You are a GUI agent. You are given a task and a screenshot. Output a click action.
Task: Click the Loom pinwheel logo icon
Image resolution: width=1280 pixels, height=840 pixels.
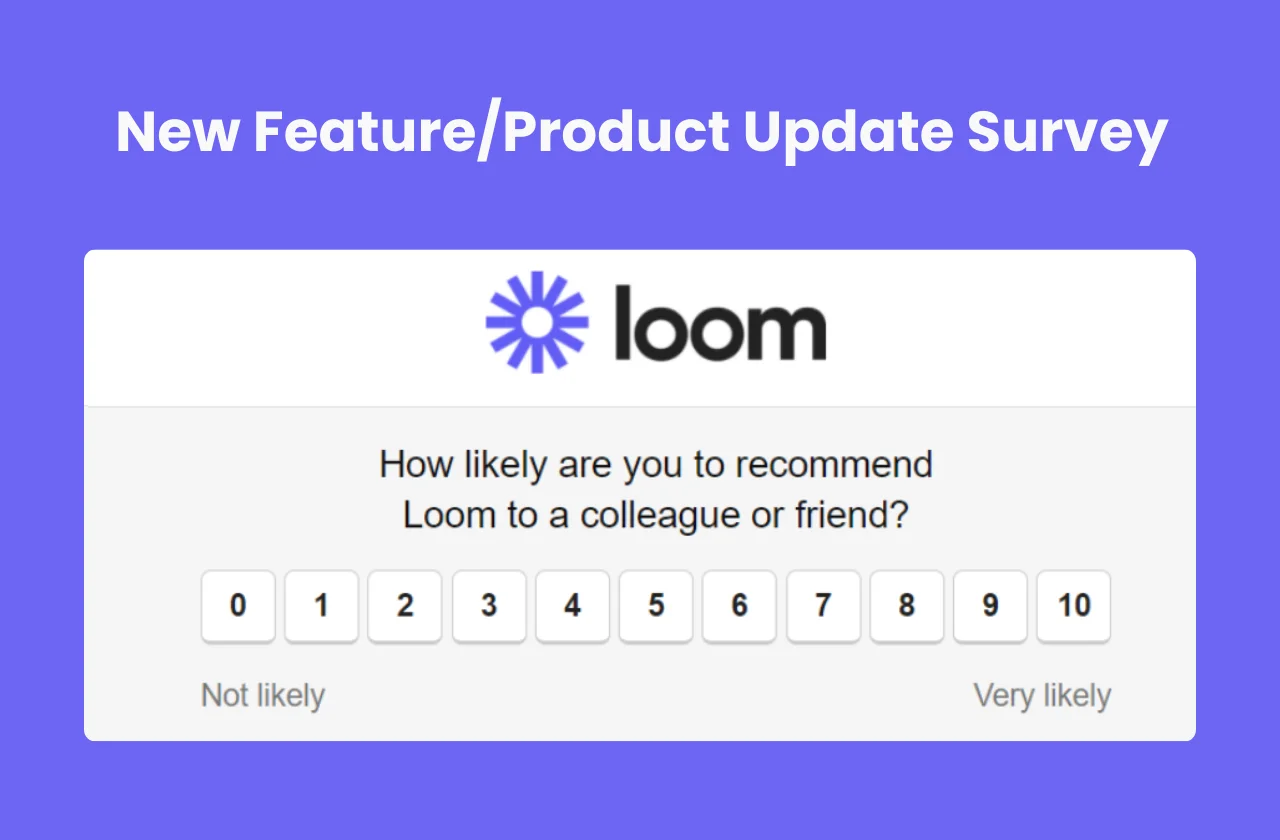(535, 322)
